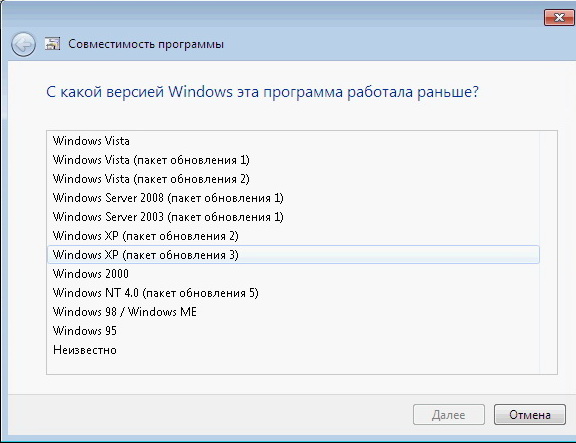Click the Отмена button
Viewport: 576px width, 443px height.
(x=529, y=415)
